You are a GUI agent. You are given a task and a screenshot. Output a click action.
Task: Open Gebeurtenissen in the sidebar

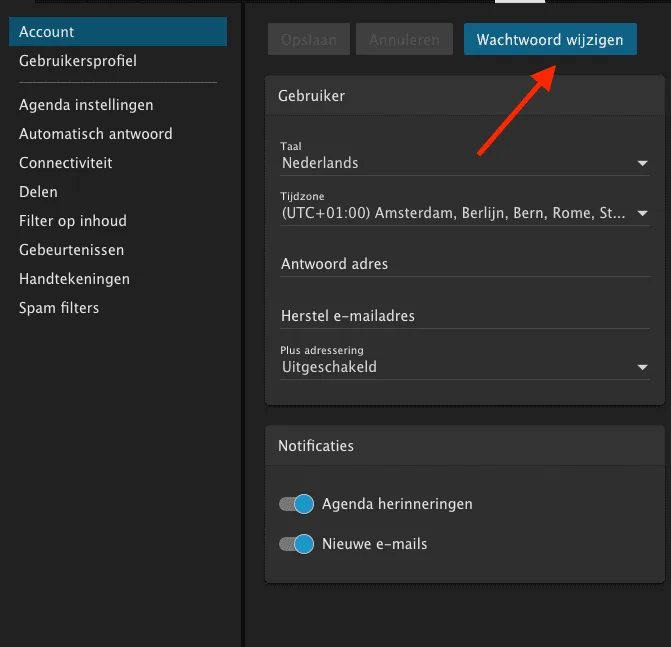pyautogui.click(x=71, y=250)
